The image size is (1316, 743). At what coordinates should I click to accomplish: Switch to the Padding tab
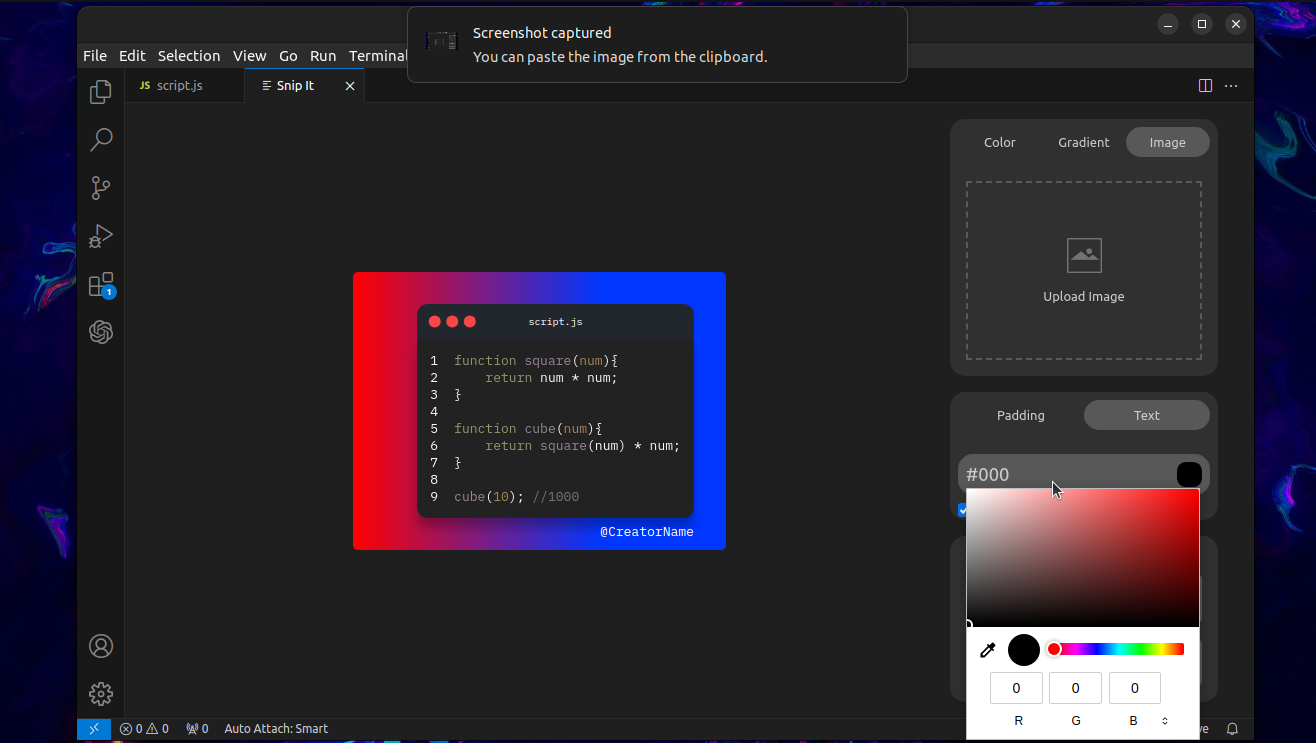(x=1021, y=415)
